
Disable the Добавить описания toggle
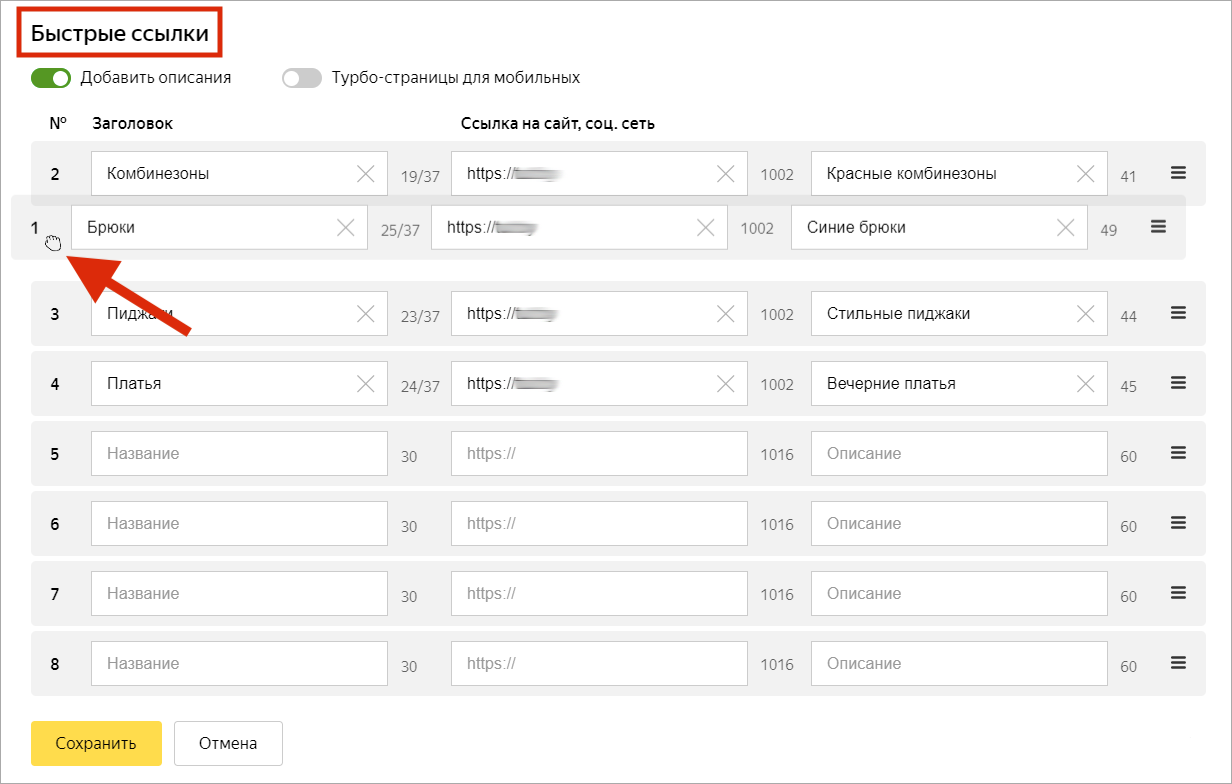coord(51,78)
